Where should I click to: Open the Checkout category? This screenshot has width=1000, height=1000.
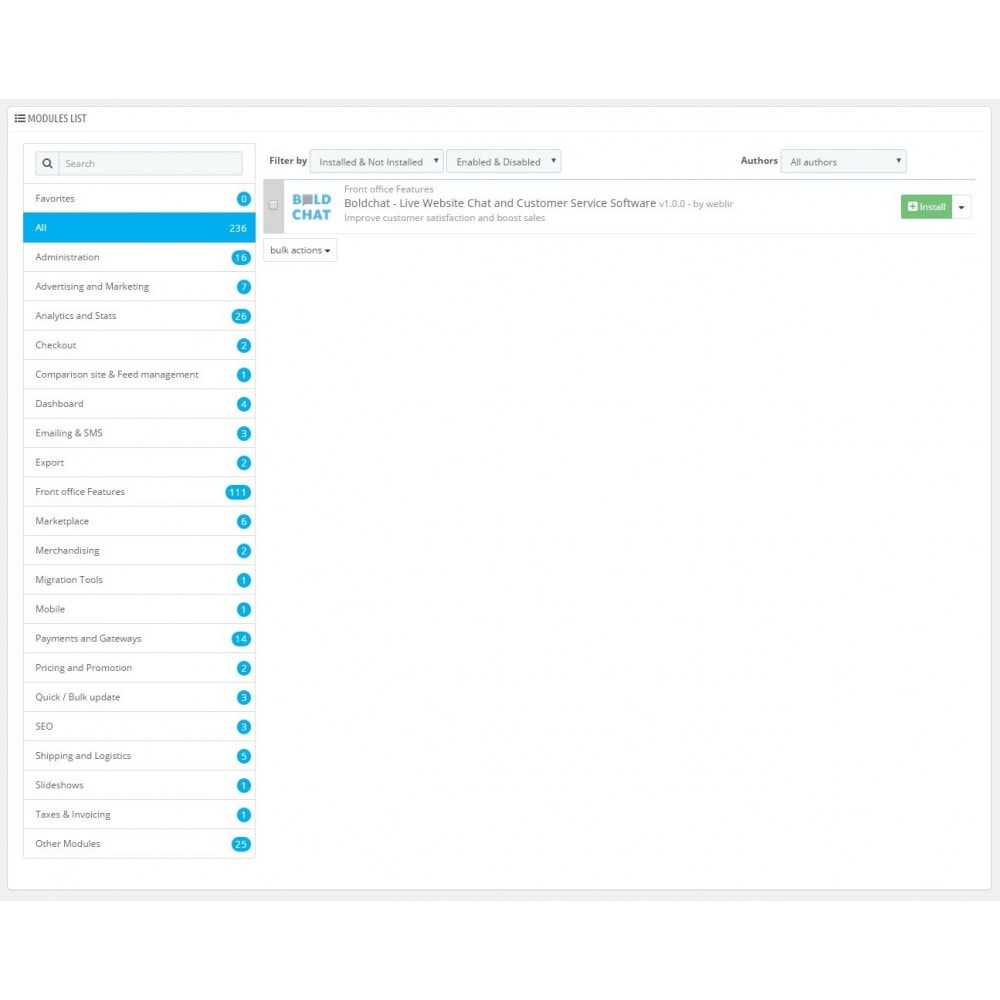tap(139, 345)
